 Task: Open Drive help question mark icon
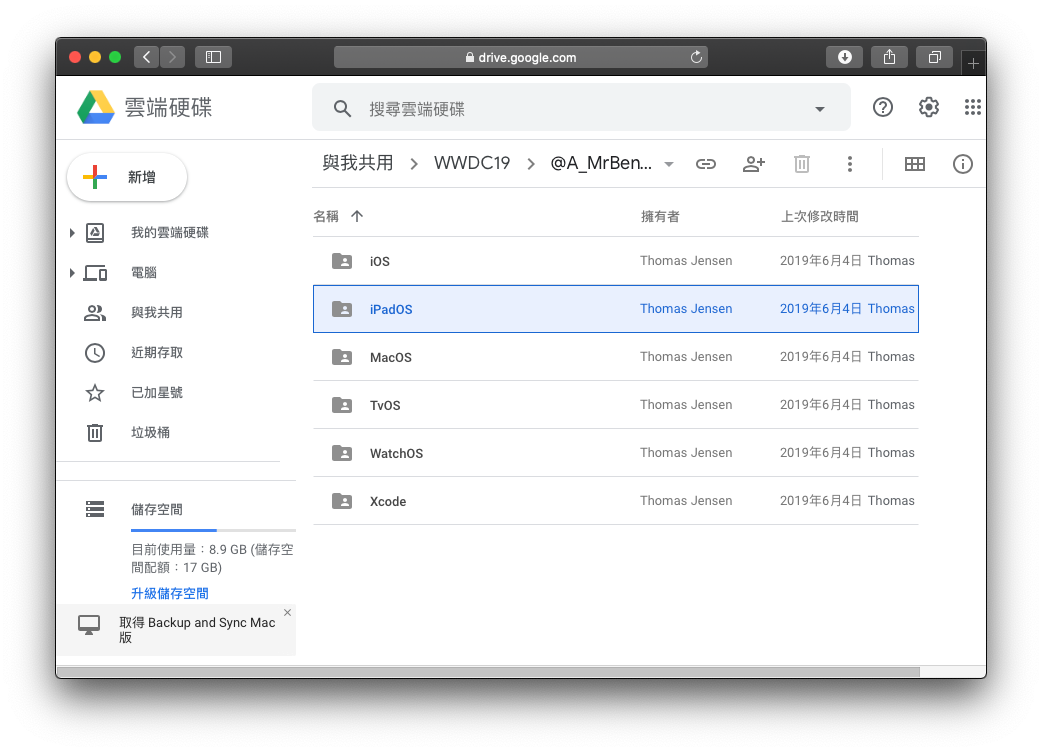coord(883,107)
